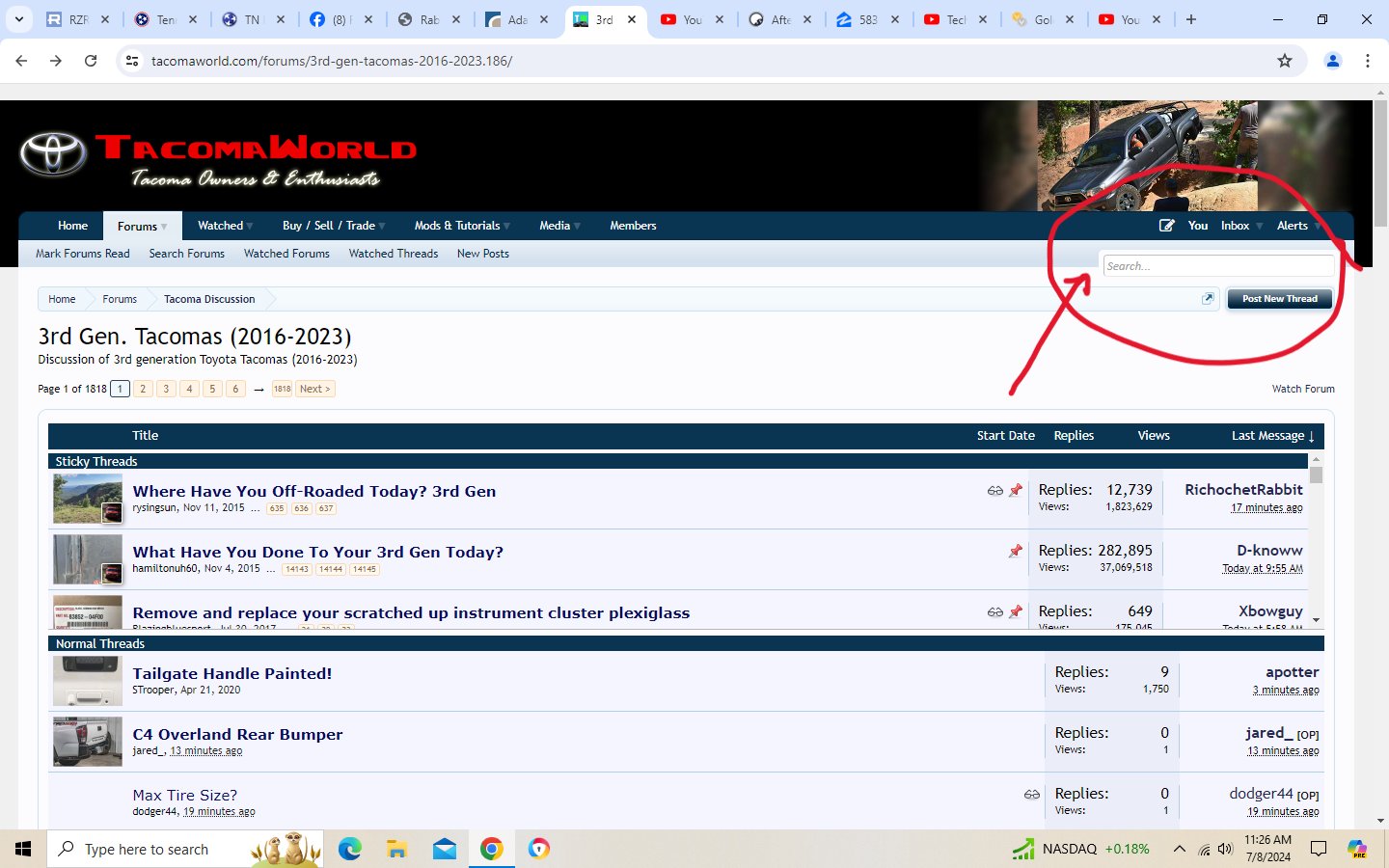1389x868 pixels.
Task: Open C4 Overland Rear Bumper thread
Action: 237,734
